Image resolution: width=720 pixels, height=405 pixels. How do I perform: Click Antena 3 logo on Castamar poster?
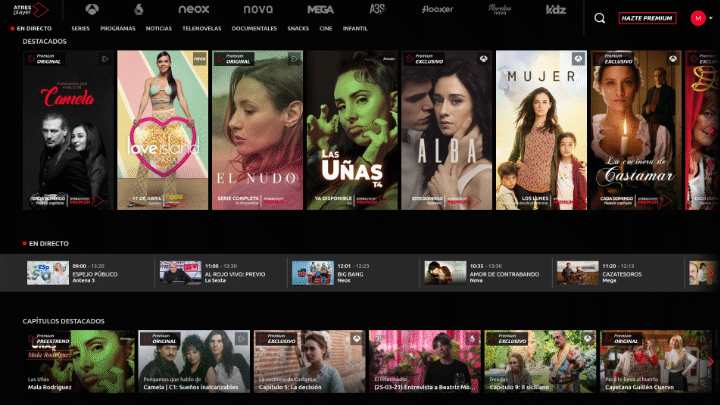coord(673,59)
